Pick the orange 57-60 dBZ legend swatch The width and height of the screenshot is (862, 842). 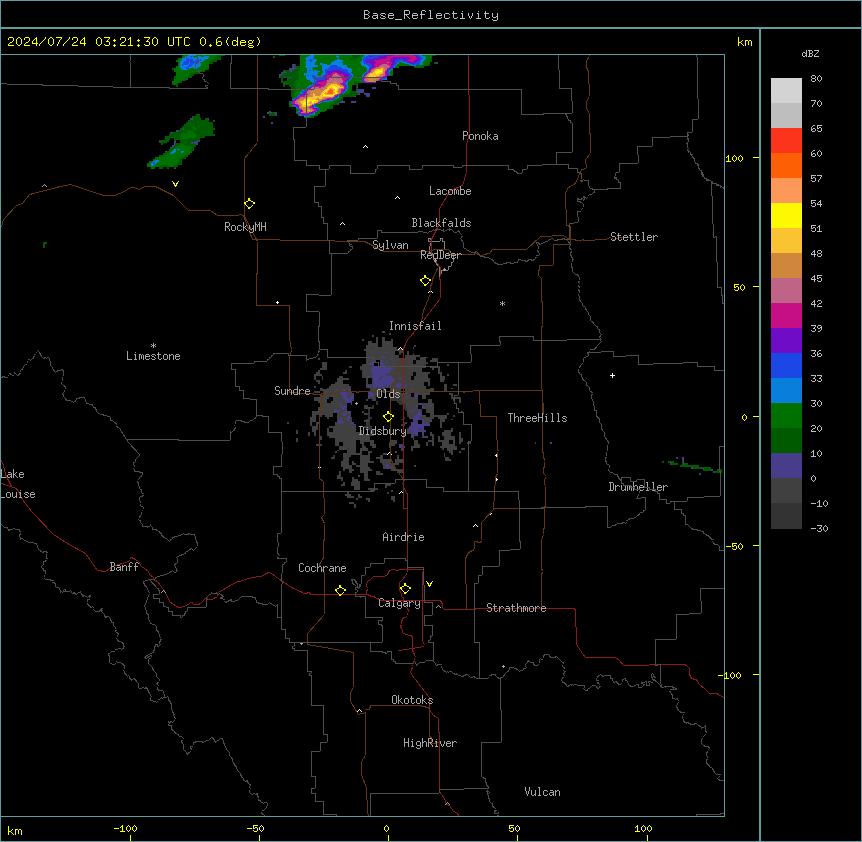tap(786, 165)
